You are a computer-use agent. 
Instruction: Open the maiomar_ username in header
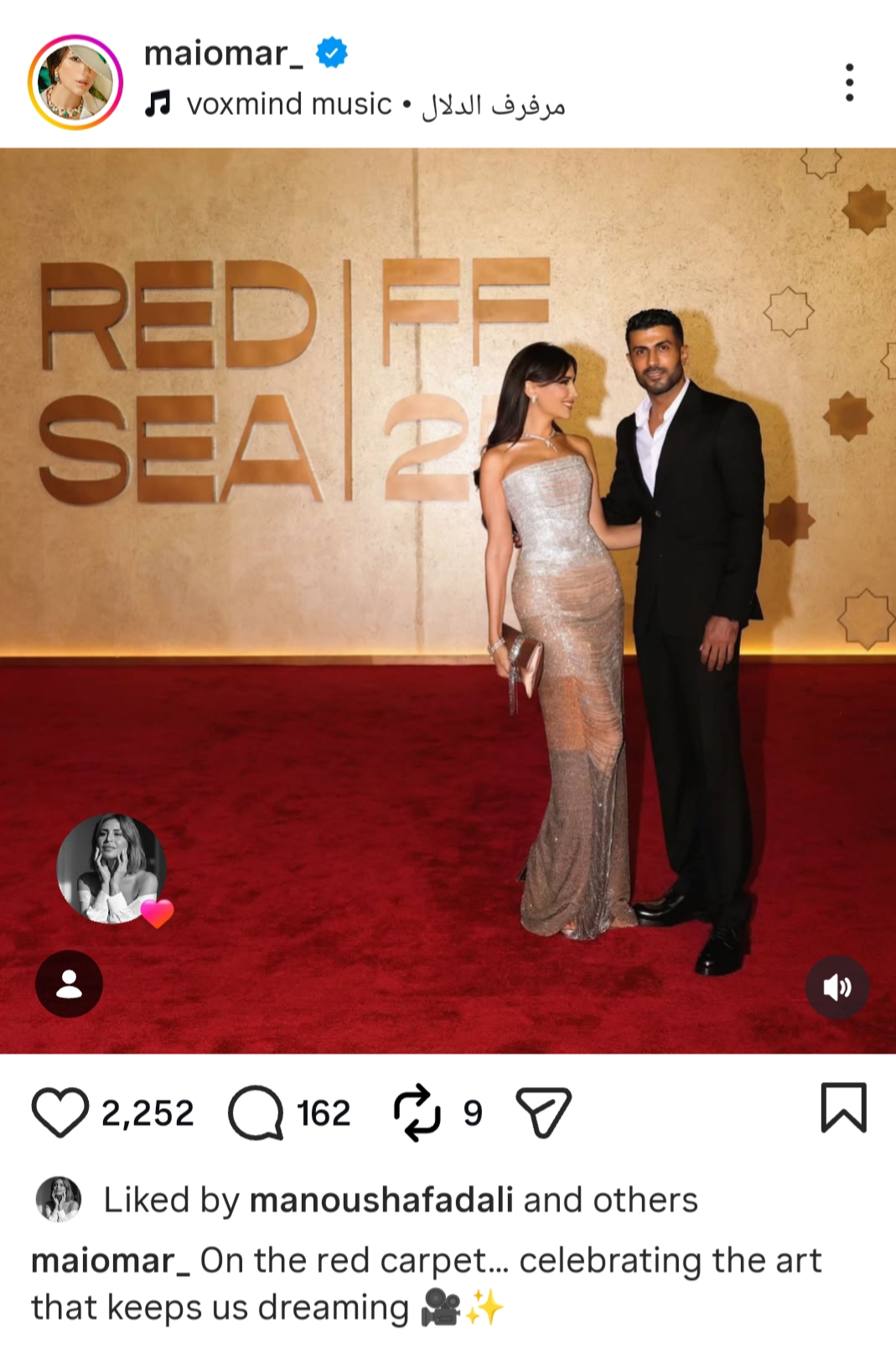coord(223,54)
